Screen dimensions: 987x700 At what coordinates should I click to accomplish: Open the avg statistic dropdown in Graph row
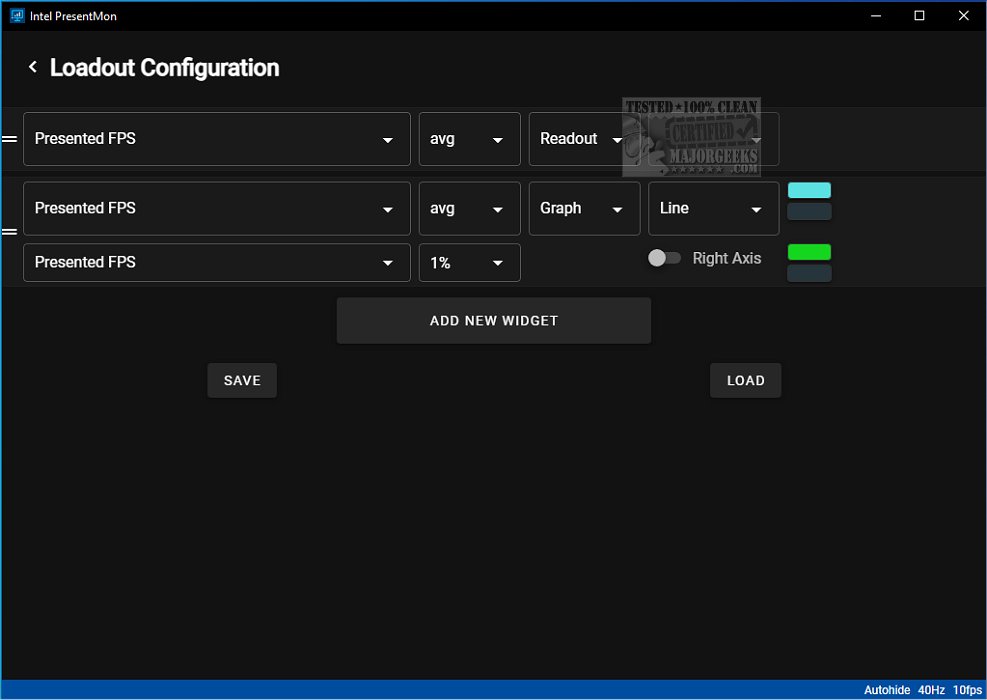pyautogui.click(x=470, y=208)
